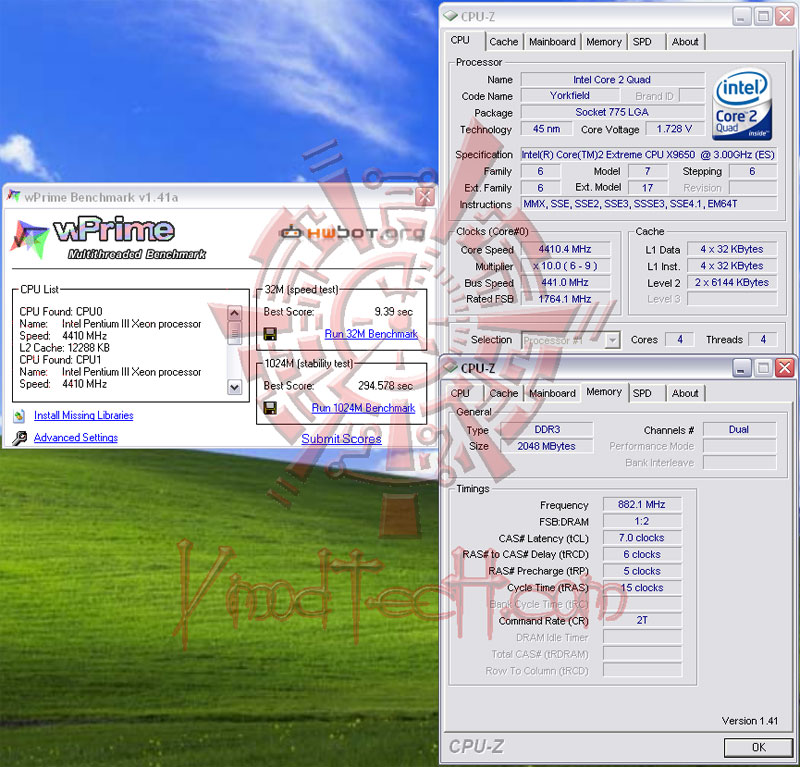Screen dimensions: 800x767
Task: Run the 32M Benchmark
Action: 371,334
